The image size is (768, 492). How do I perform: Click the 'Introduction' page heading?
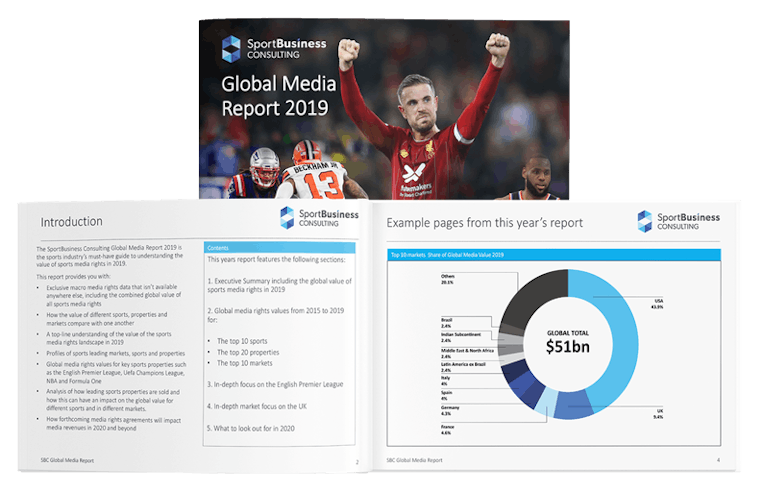pos(72,222)
